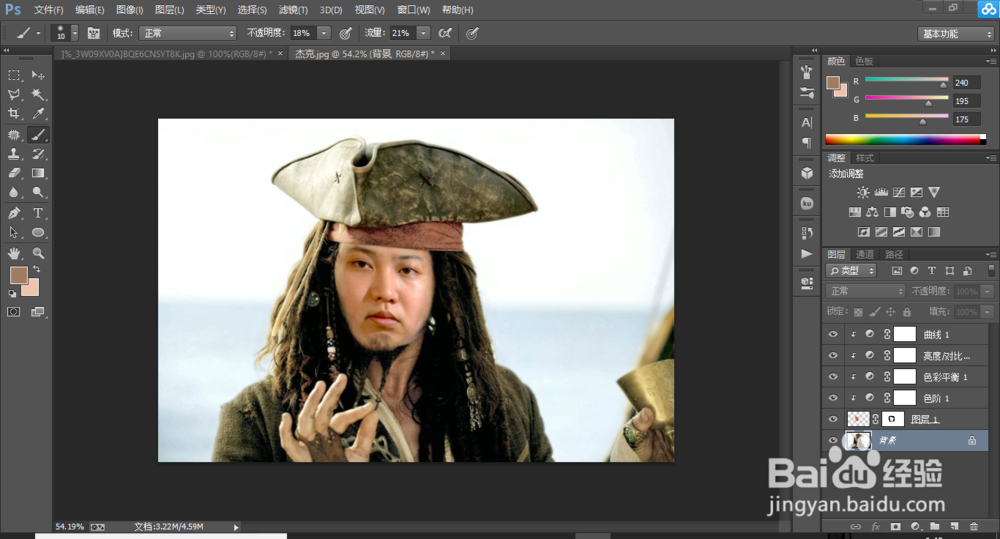Select the 背景 layer thumbnail
Viewport: 1000px width, 539px height.
[858, 440]
